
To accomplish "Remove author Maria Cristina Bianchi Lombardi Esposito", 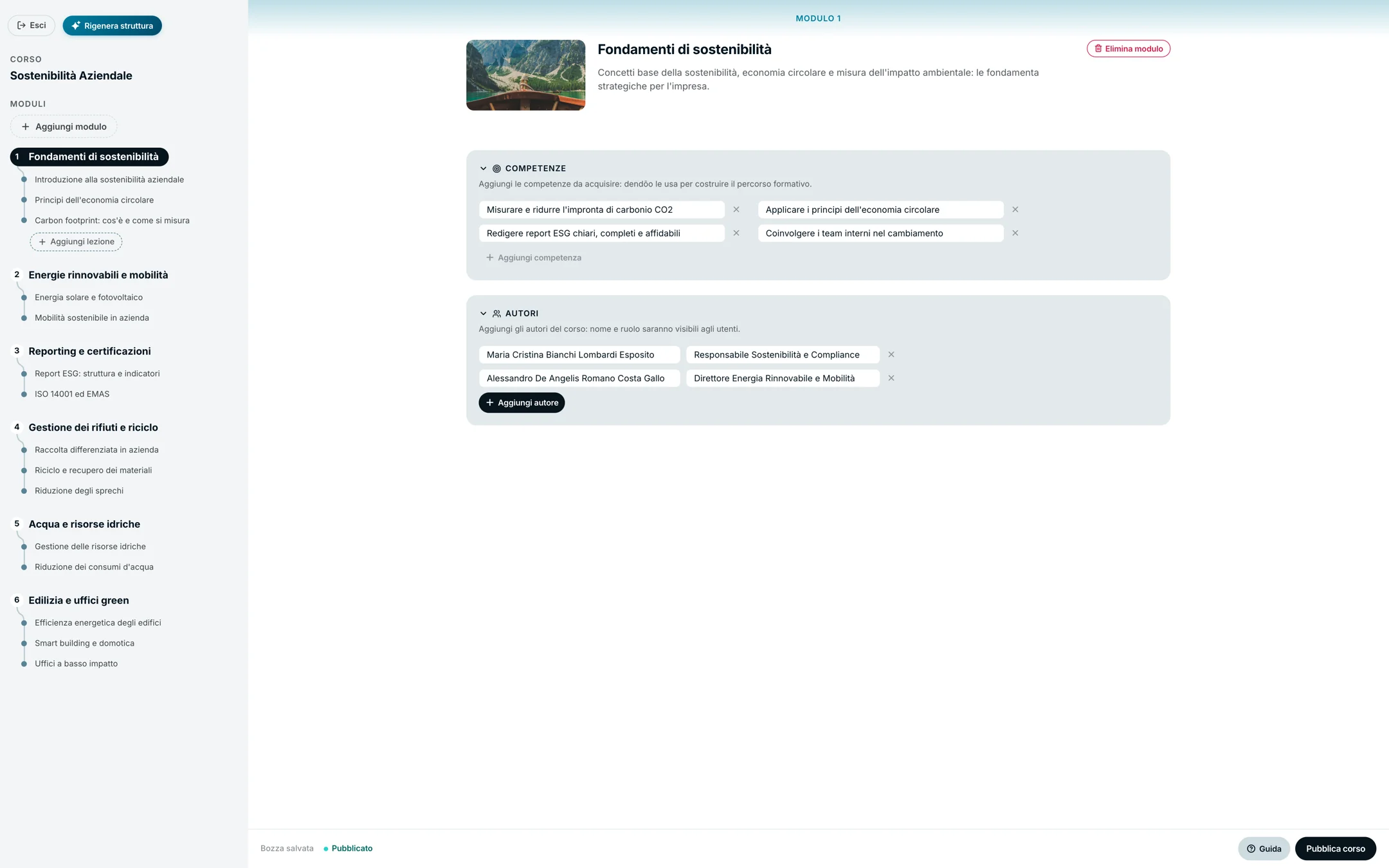I will point(891,355).
